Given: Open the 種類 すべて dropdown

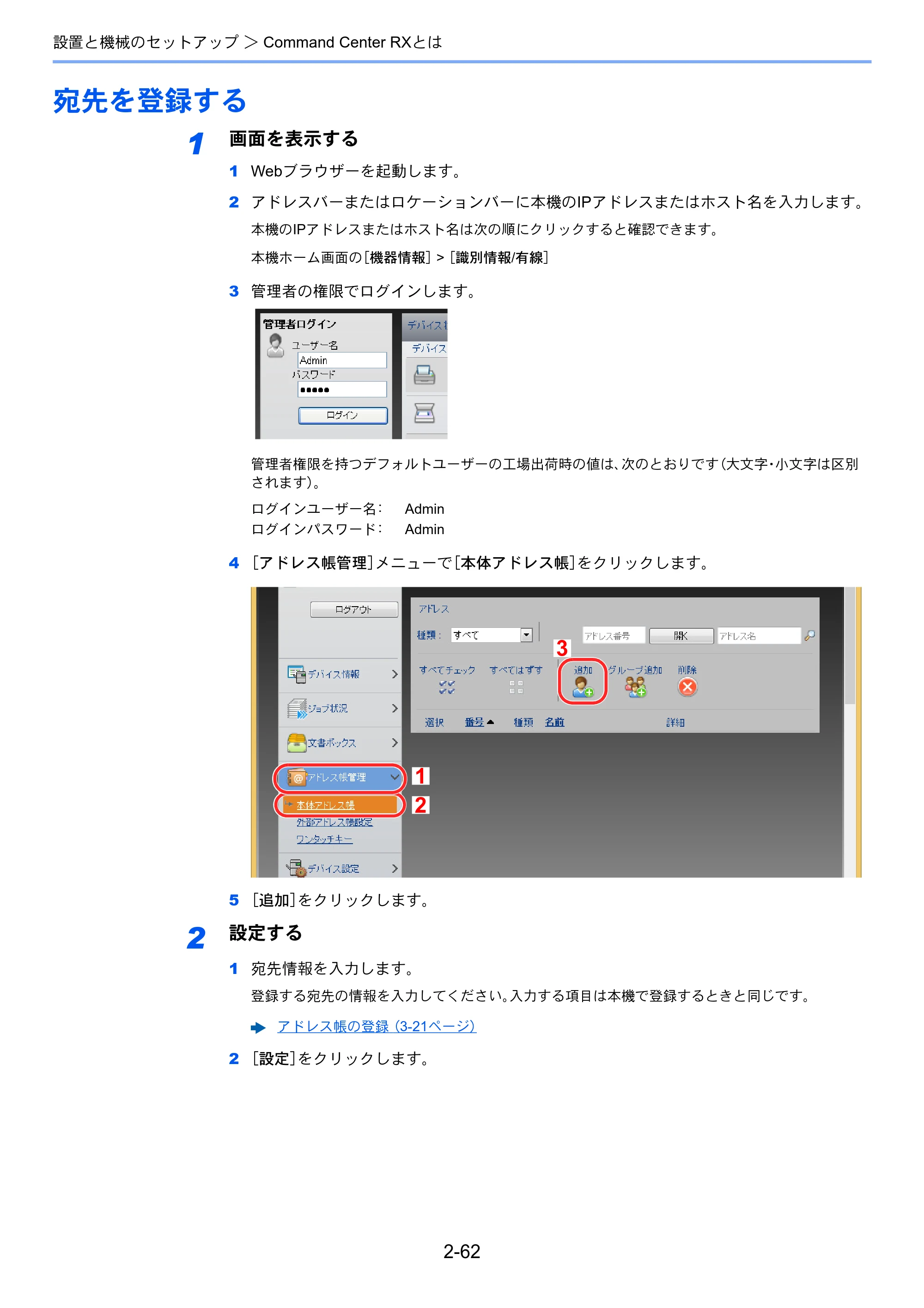Looking at the screenshot, I should pos(492,635).
